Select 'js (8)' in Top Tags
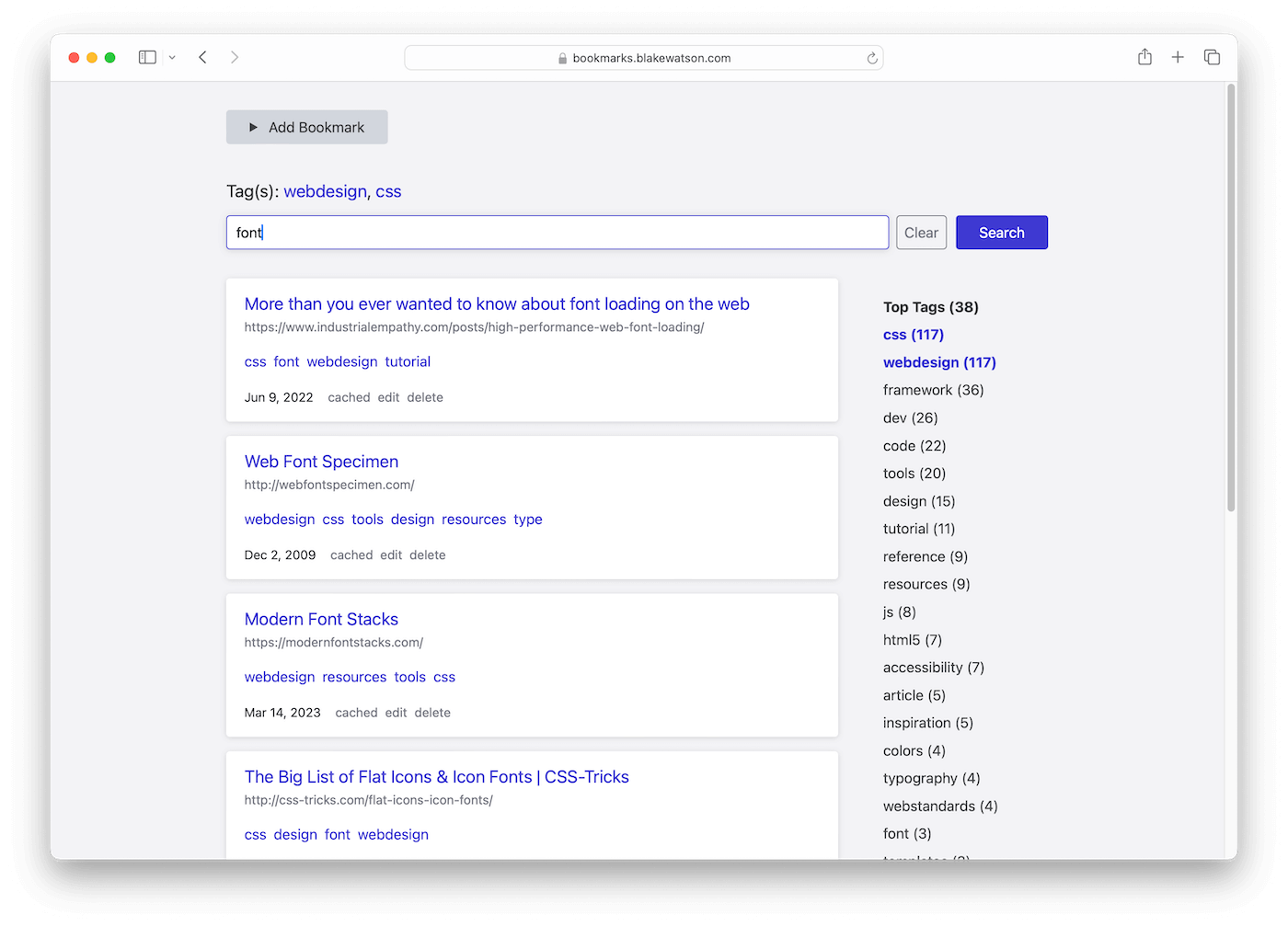This screenshot has width=1288, height=926. (x=900, y=612)
